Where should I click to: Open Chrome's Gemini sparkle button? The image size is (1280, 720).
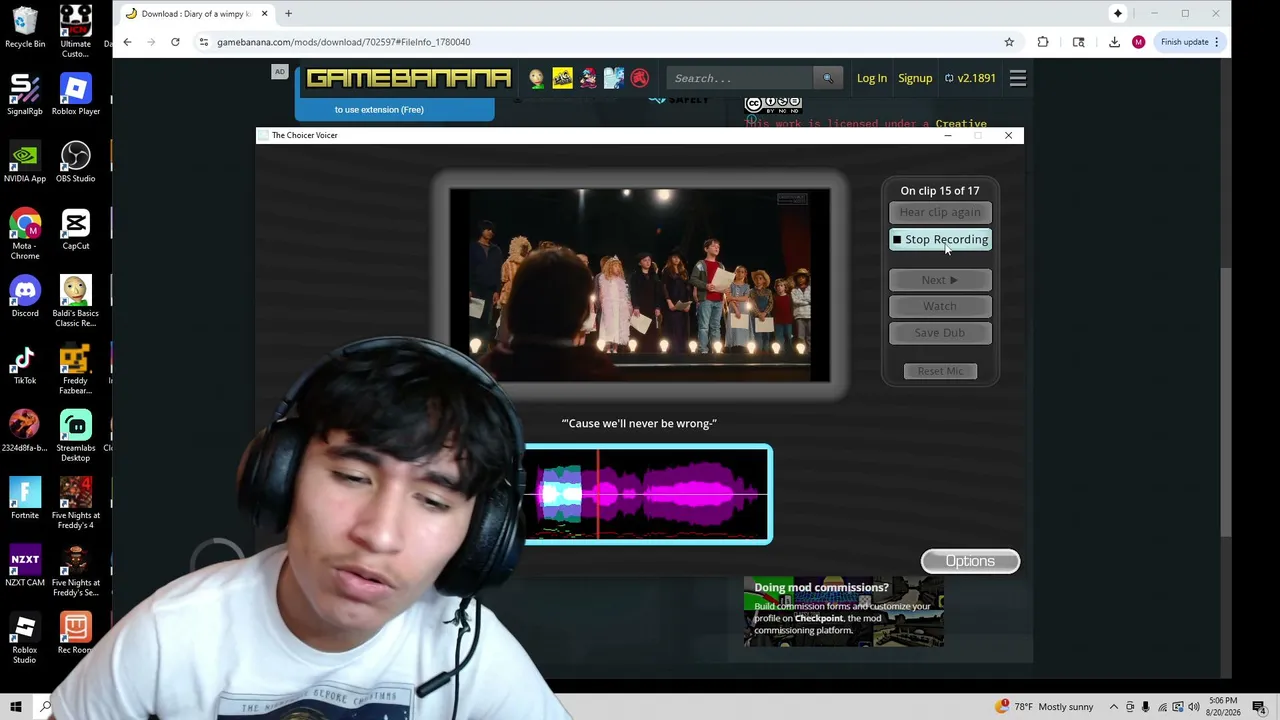pos(1118,14)
